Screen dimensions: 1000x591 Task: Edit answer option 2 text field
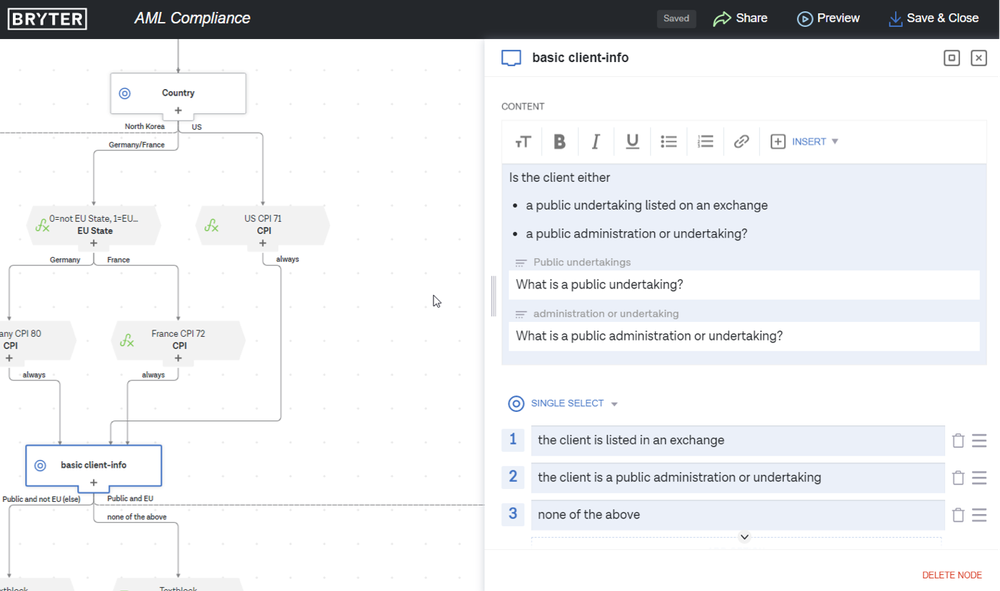[x=737, y=478]
